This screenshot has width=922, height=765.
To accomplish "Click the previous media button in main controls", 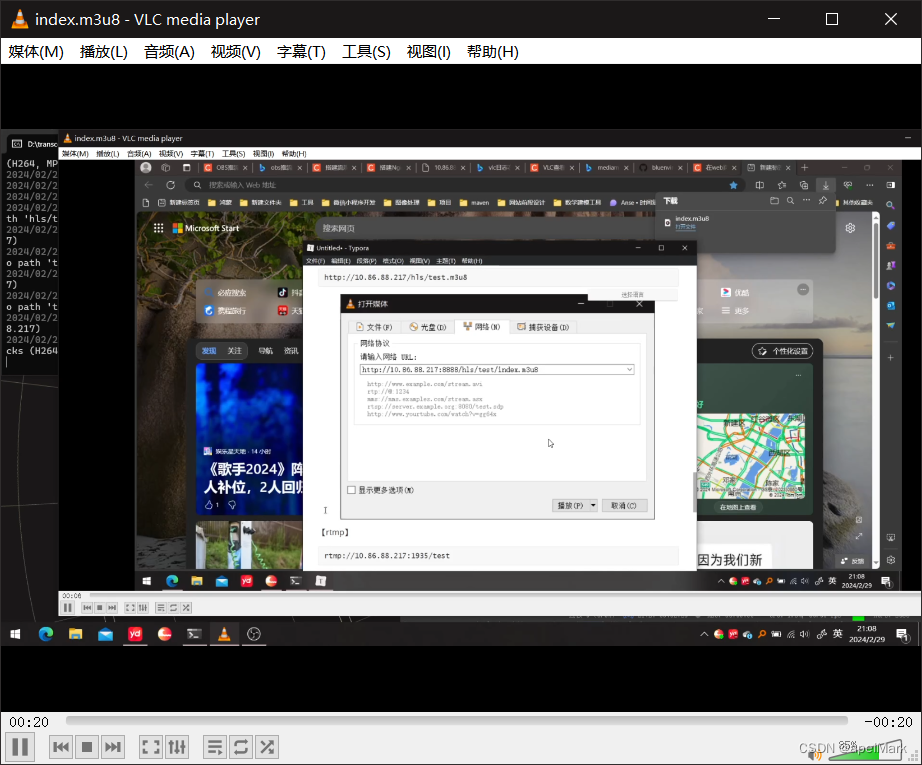I will click(61, 747).
